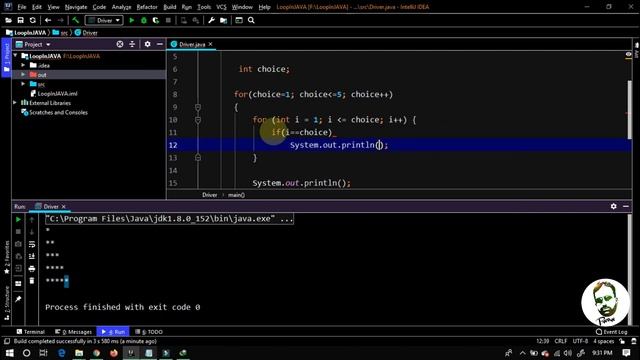Screen dimensions: 640x360
Task: Expand the out folder
Action: coord(23,75)
